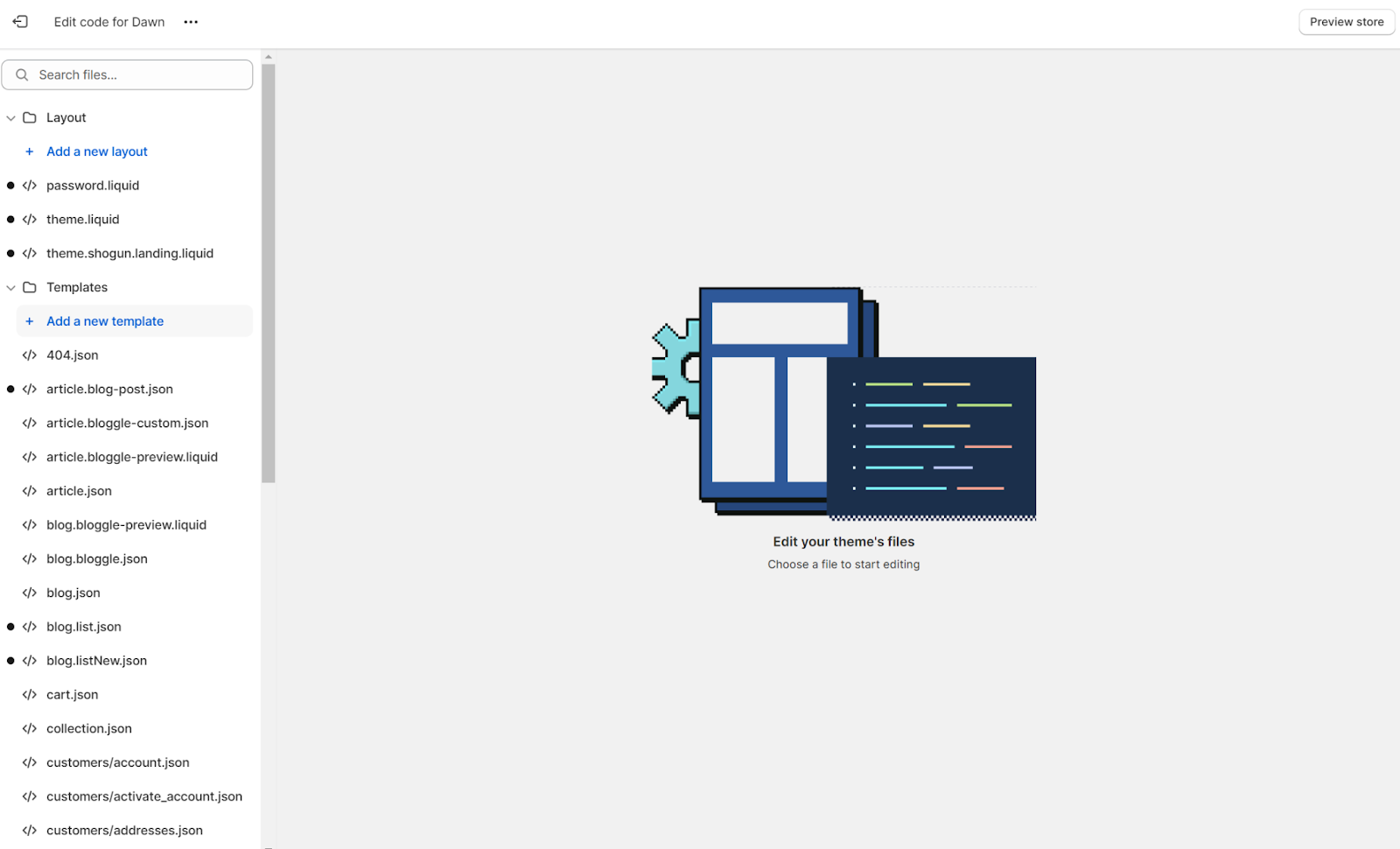Open article.bloggle-custom.json template
Viewport: 1400px width, 849px height.
128,424
